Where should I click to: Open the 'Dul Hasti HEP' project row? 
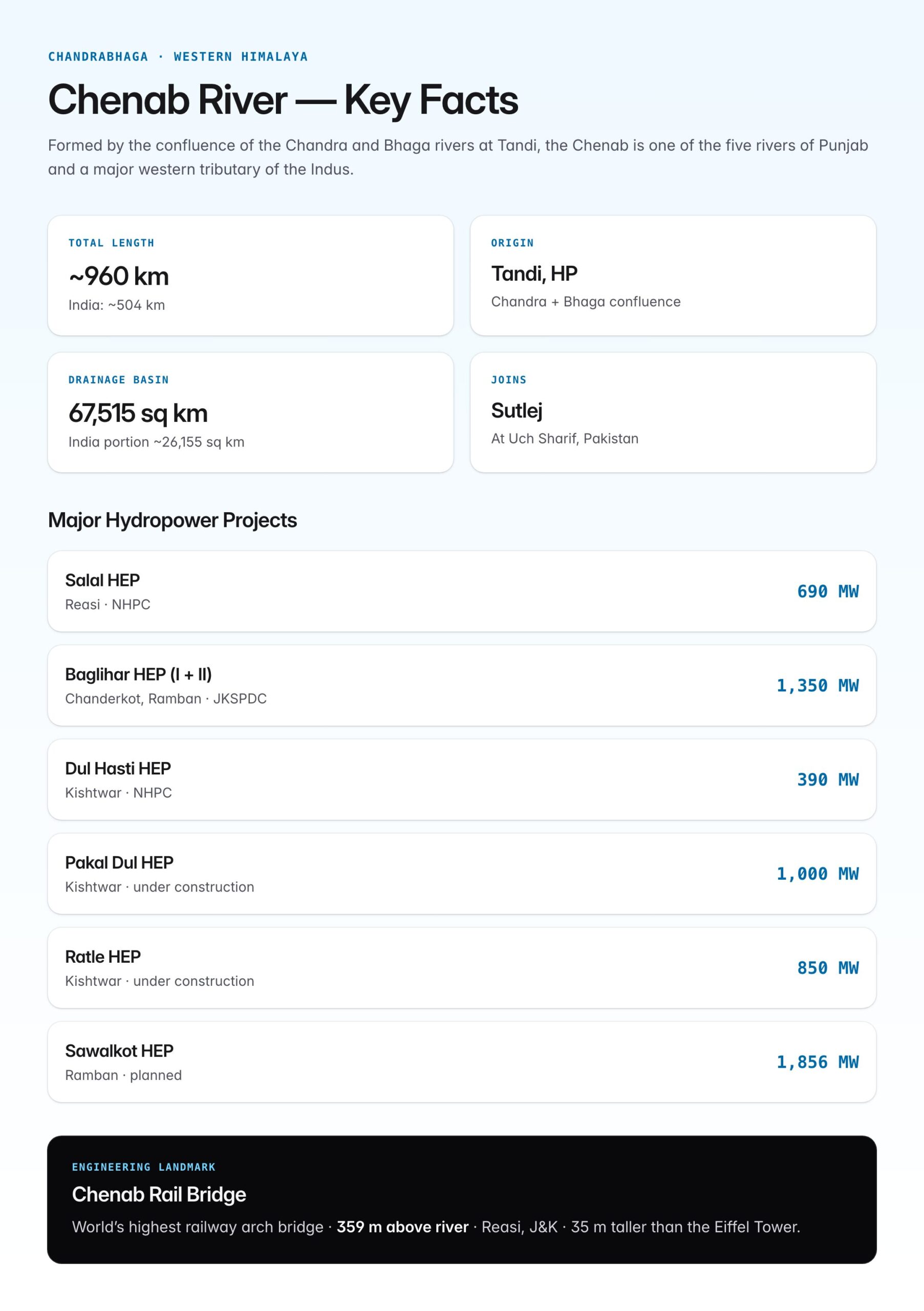[x=462, y=779]
